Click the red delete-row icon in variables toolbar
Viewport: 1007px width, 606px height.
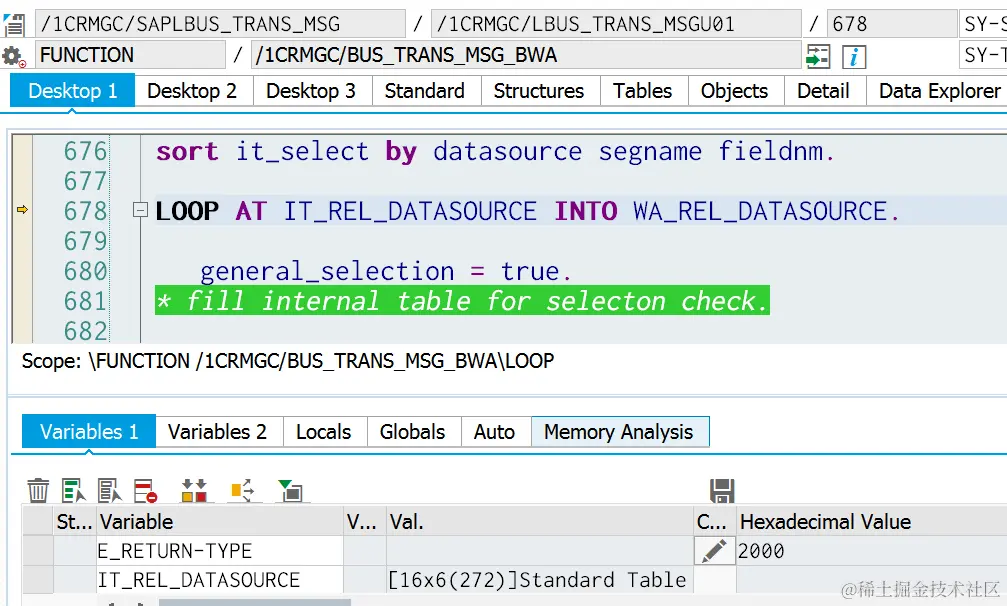(146, 490)
